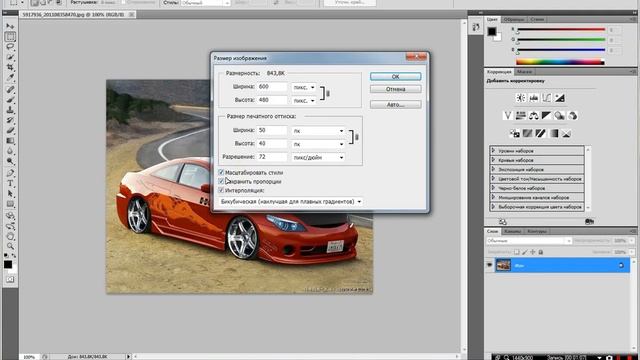The width and height of the screenshot is (640, 360).
Task: Add a Levels adjustment icon
Action: (533, 98)
